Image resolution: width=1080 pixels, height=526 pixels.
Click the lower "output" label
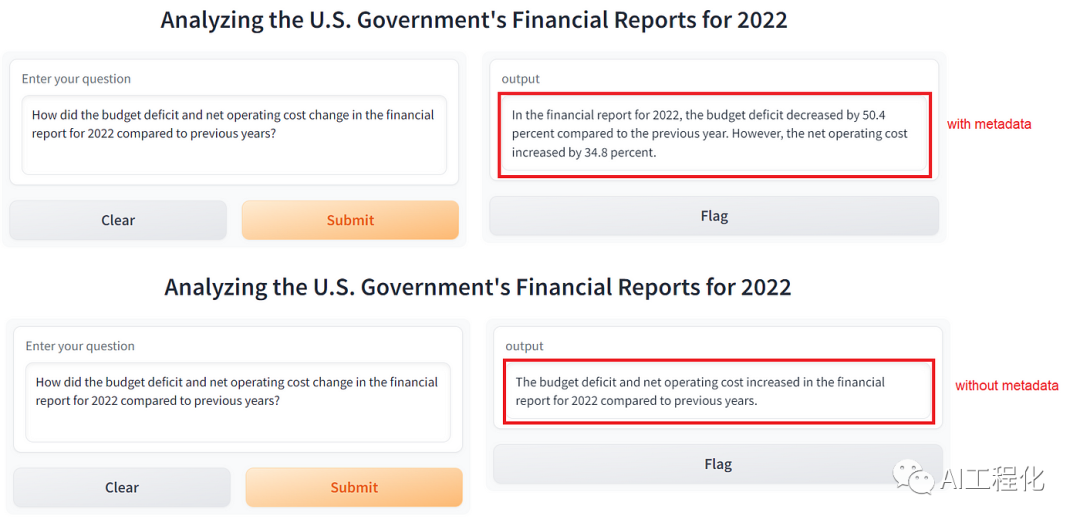pyautogui.click(x=524, y=346)
